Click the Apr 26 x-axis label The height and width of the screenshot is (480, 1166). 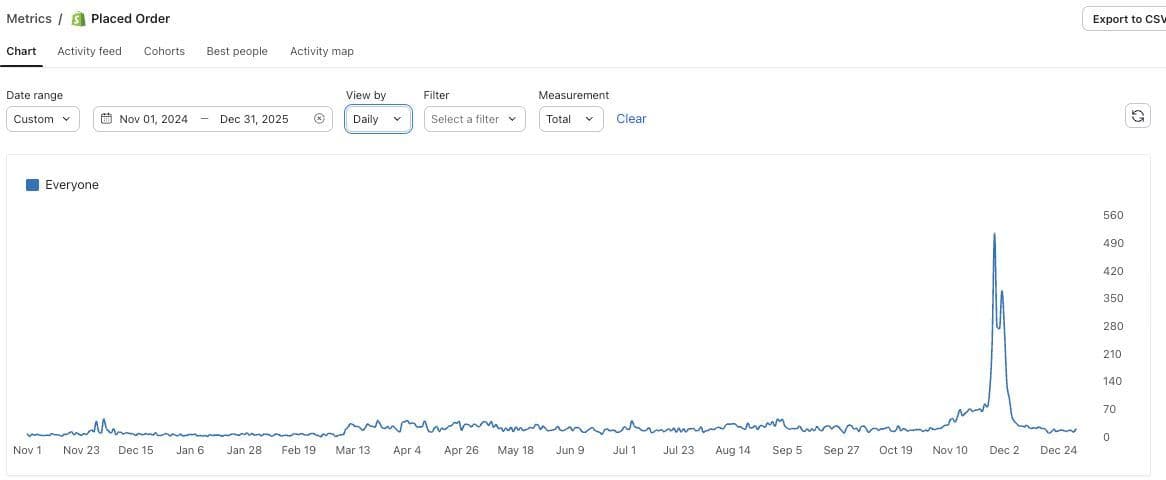pos(462,450)
